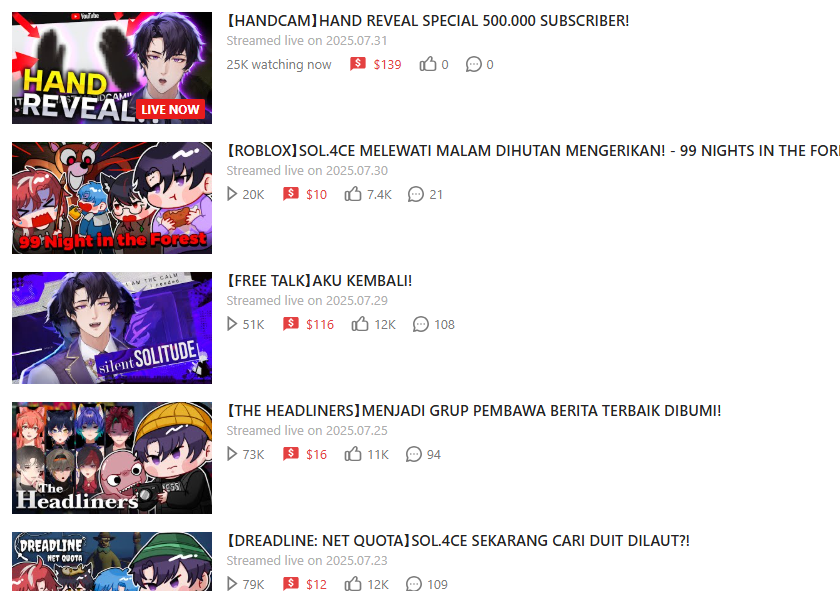Click the comment icon showing 108
This screenshot has width=840, height=591.
pyautogui.click(x=421, y=324)
